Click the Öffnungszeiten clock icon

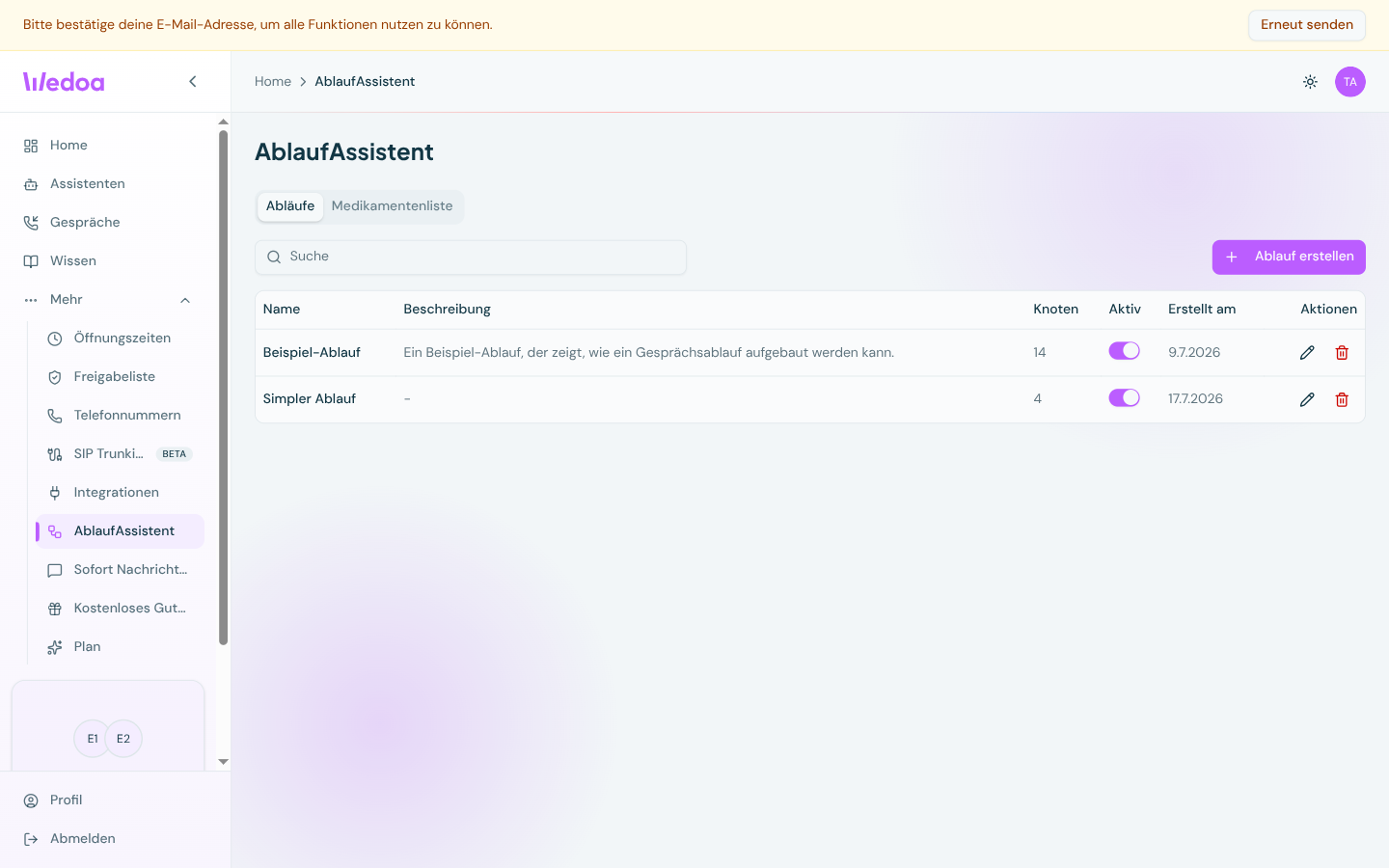coord(55,339)
